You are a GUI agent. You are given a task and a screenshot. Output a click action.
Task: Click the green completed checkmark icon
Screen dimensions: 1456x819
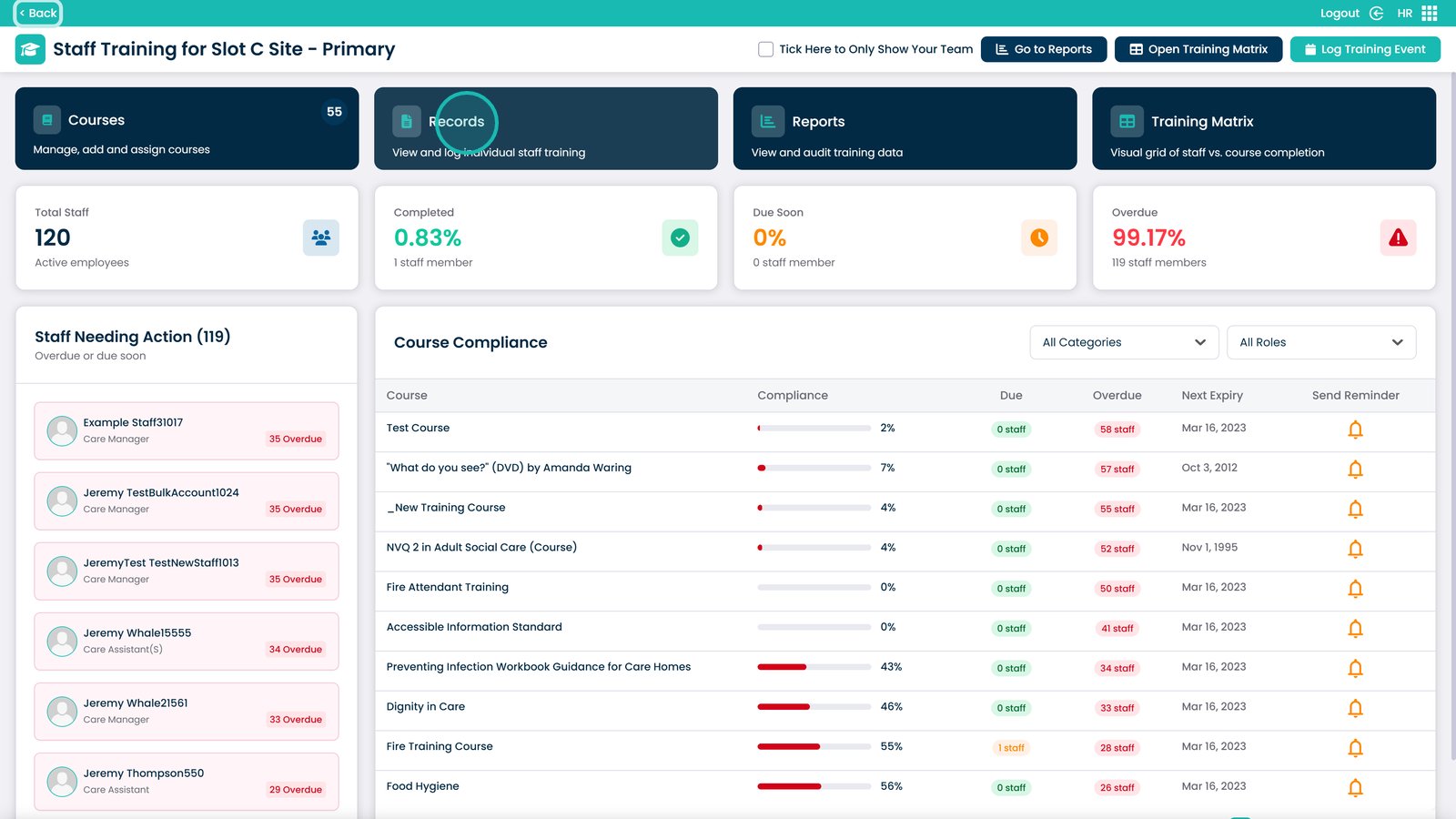point(680,238)
